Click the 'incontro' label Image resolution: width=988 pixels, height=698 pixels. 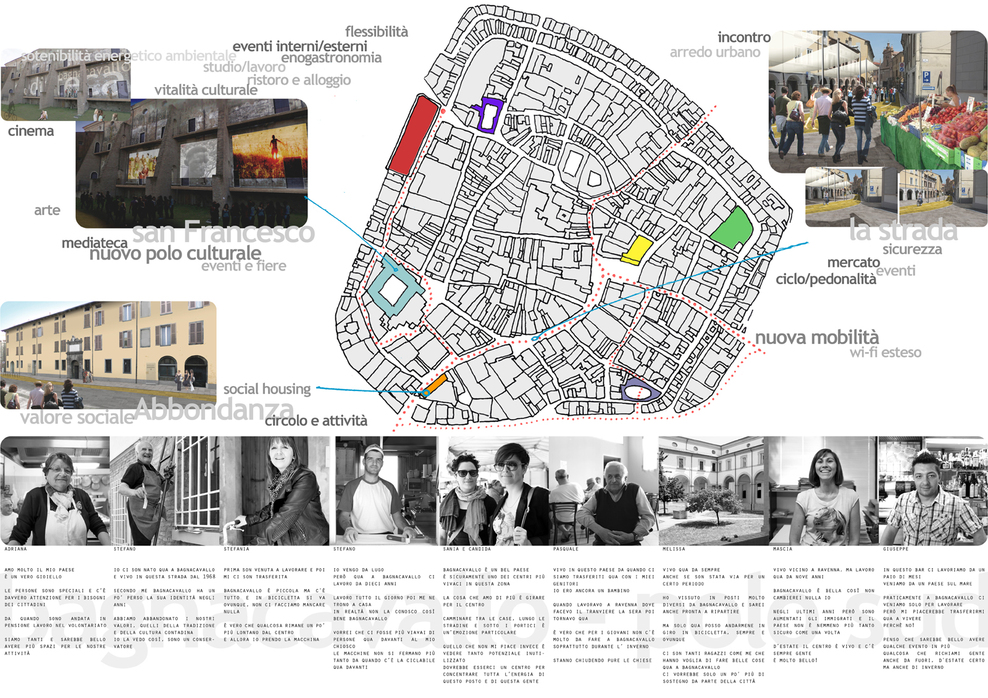(x=744, y=38)
